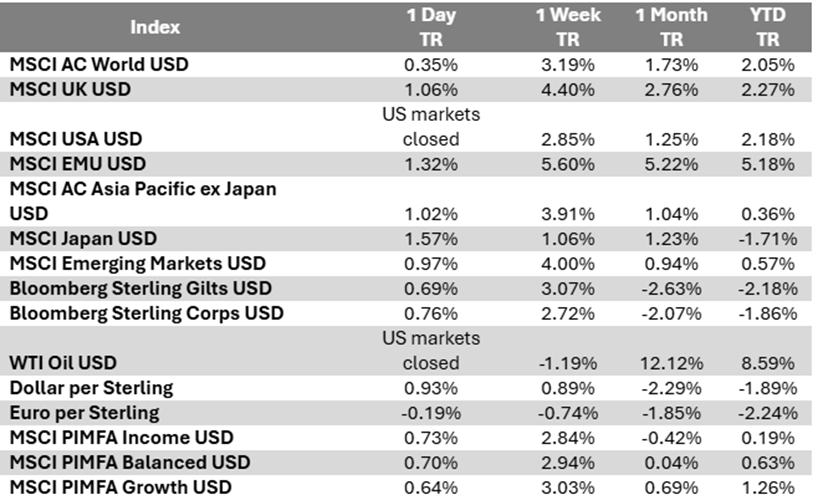
Task: Select the MSCI PIMFA Growth USD label
Action: (x=120, y=487)
